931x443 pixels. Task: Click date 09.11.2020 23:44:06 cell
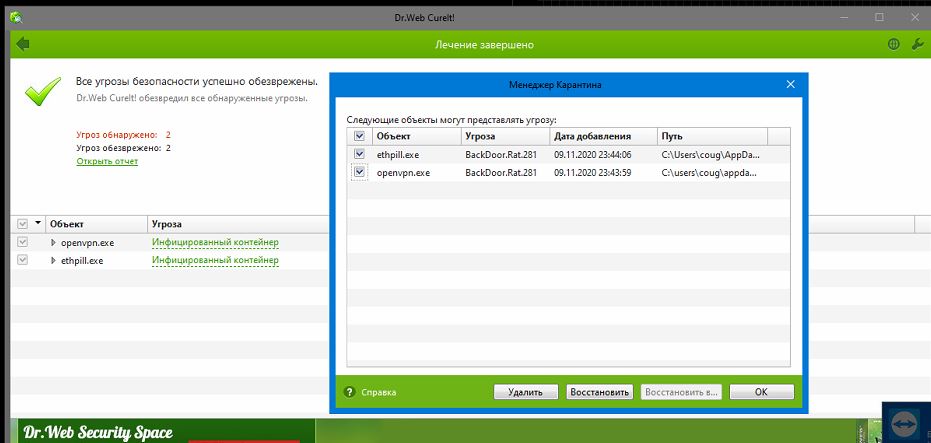[593, 154]
